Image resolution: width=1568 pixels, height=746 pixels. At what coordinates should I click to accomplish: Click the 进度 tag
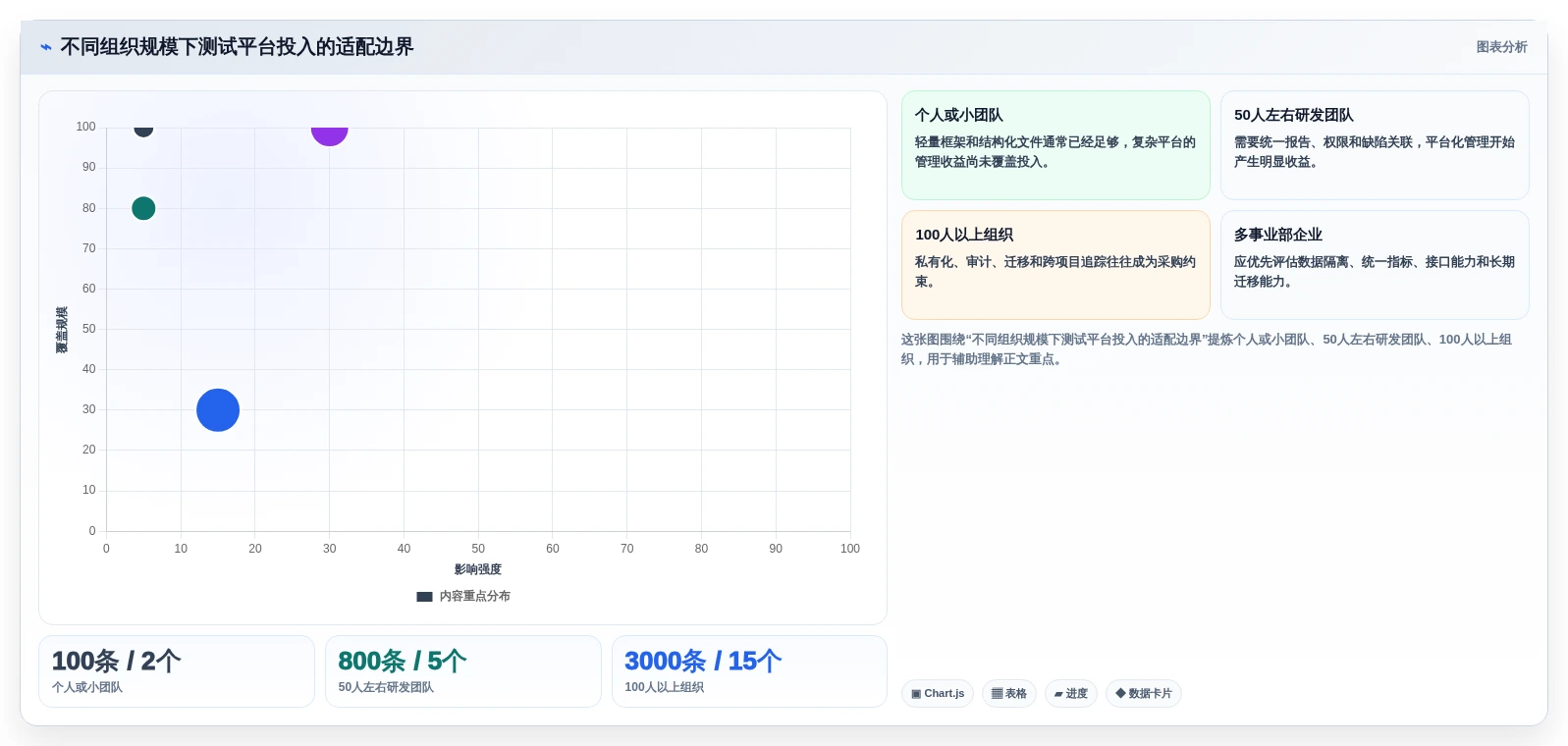tap(1071, 693)
